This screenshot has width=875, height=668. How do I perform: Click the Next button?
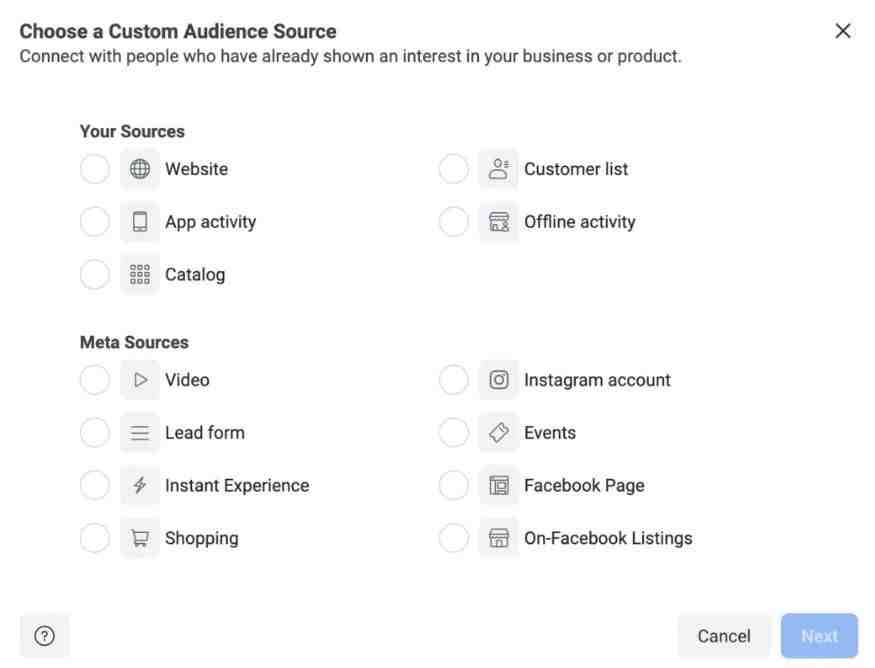[x=819, y=636]
